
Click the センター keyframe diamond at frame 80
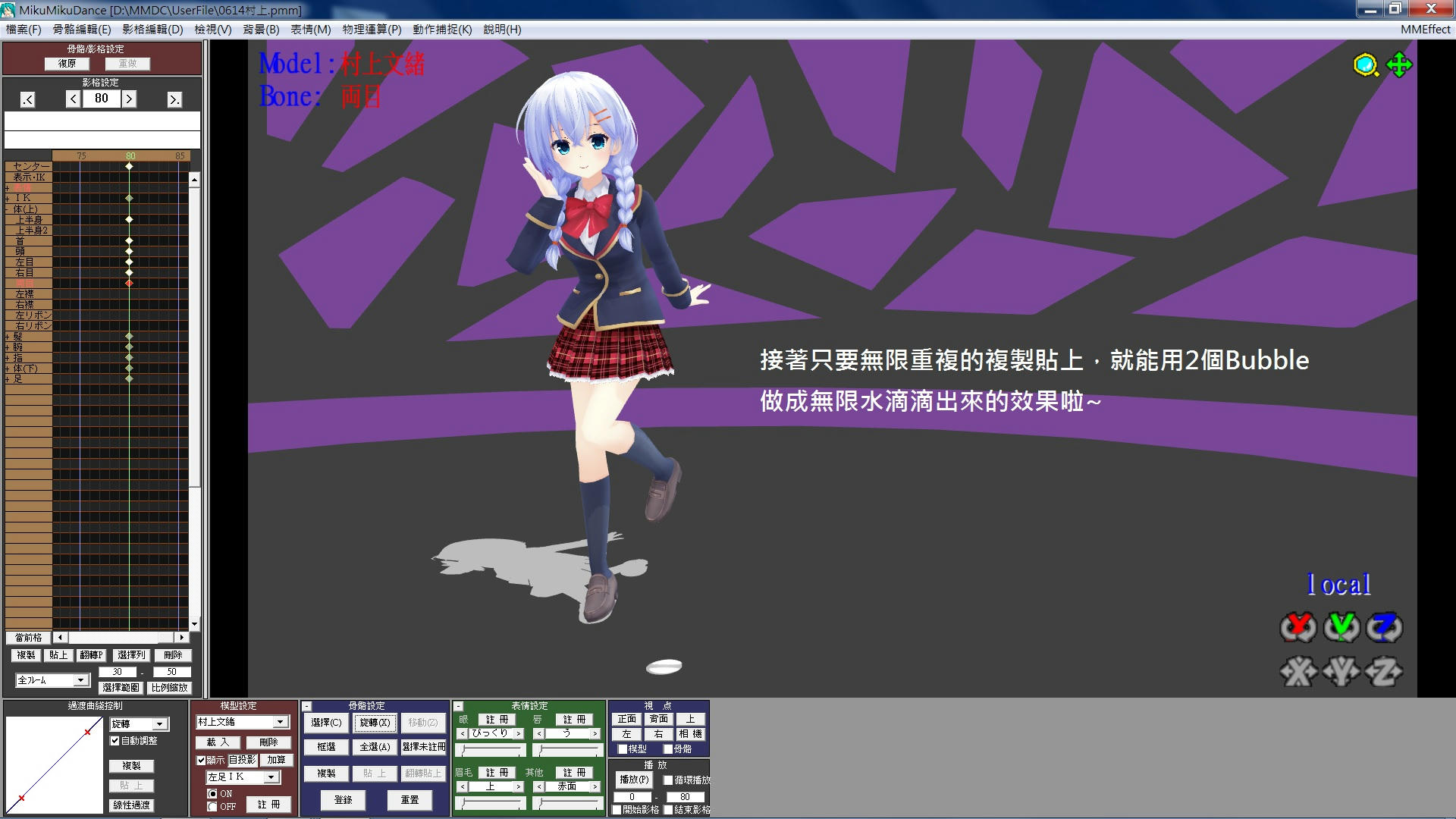[129, 166]
